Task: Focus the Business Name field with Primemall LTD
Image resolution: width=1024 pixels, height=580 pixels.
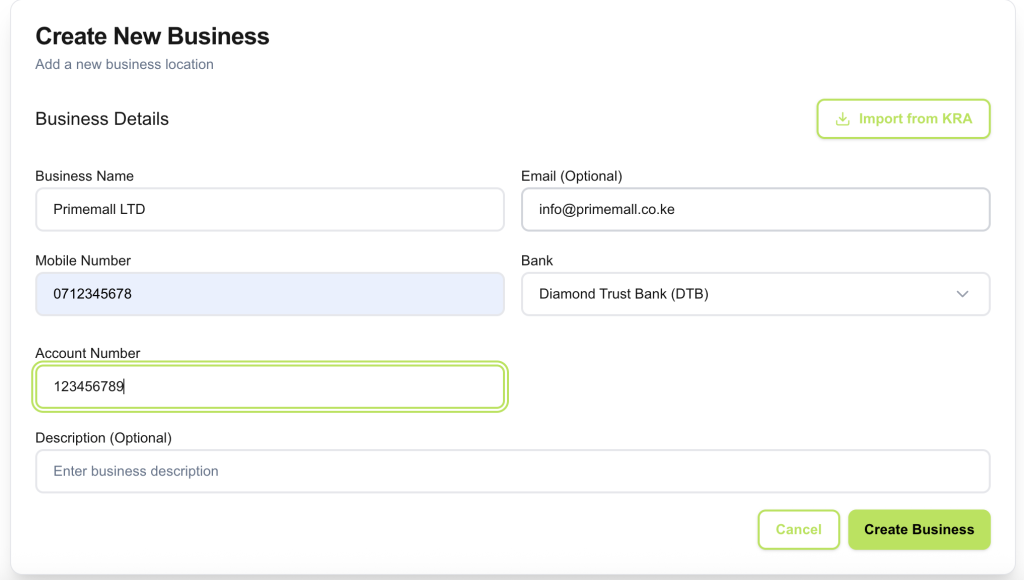Action: pos(270,210)
